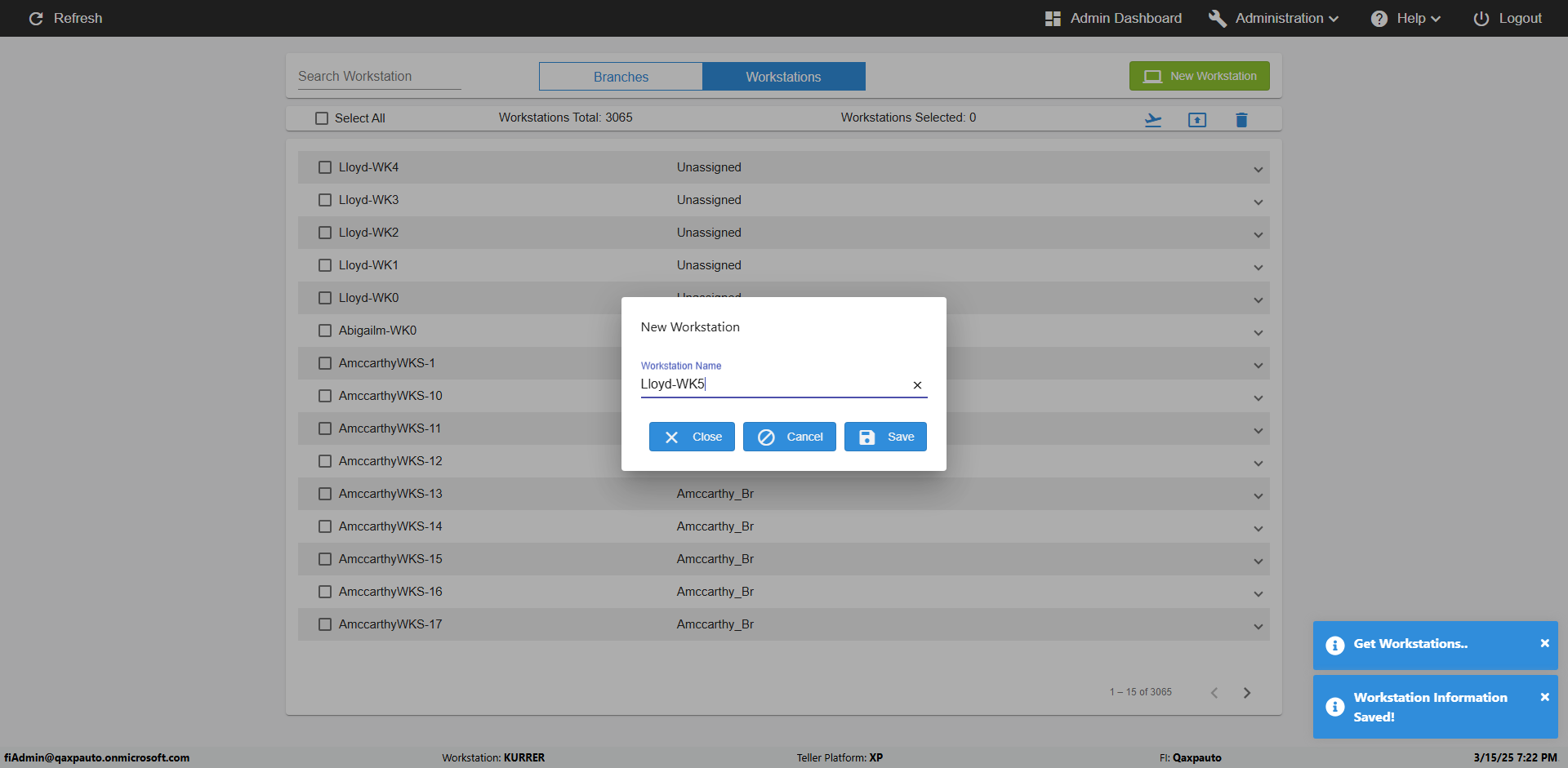Check the Abigailm-WK0 checkbox
The width and height of the screenshot is (1568, 768).
(x=325, y=331)
